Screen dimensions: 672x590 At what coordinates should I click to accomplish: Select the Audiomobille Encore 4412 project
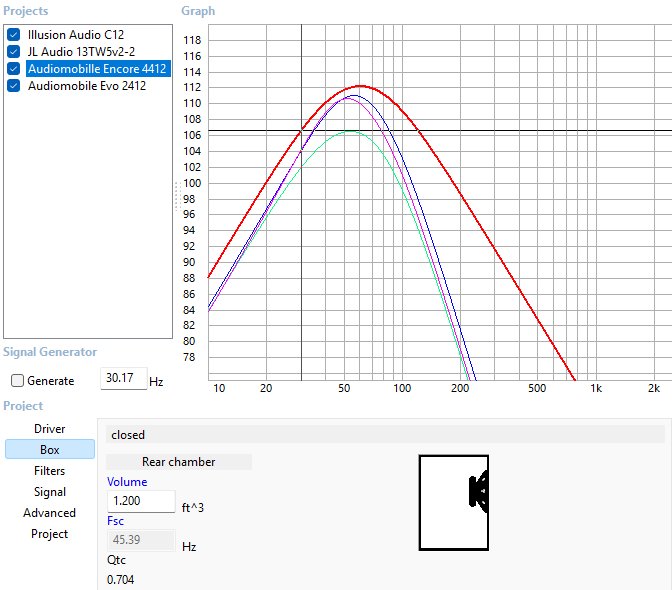point(98,69)
